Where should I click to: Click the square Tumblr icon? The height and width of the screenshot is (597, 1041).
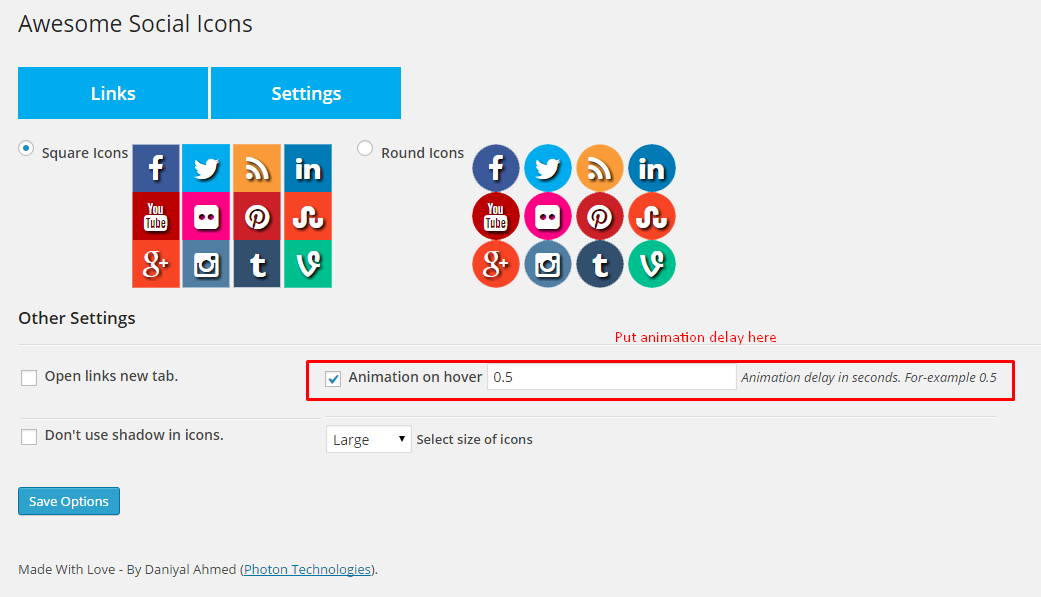coord(257,264)
